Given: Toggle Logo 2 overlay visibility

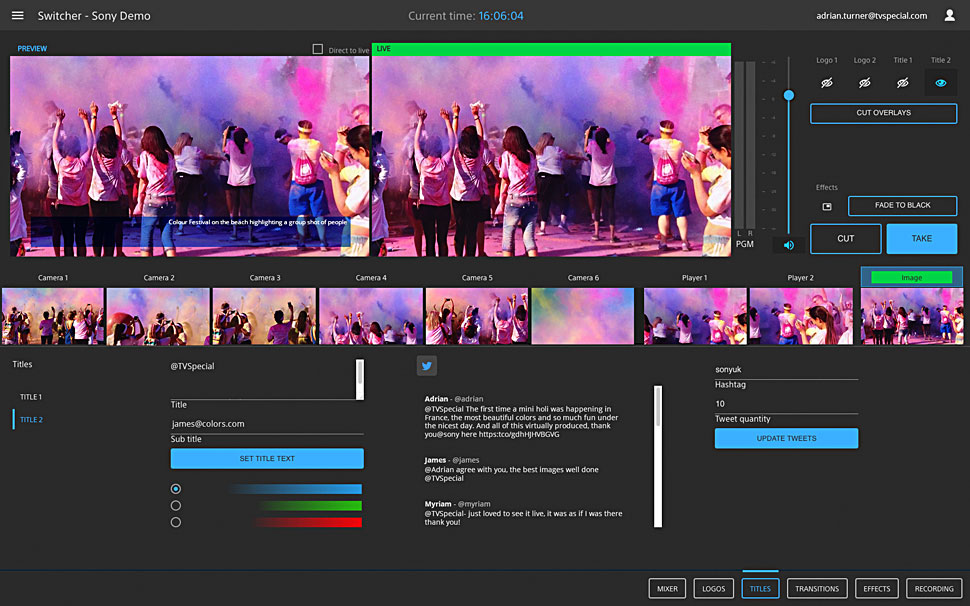Looking at the screenshot, I should tap(865, 83).
